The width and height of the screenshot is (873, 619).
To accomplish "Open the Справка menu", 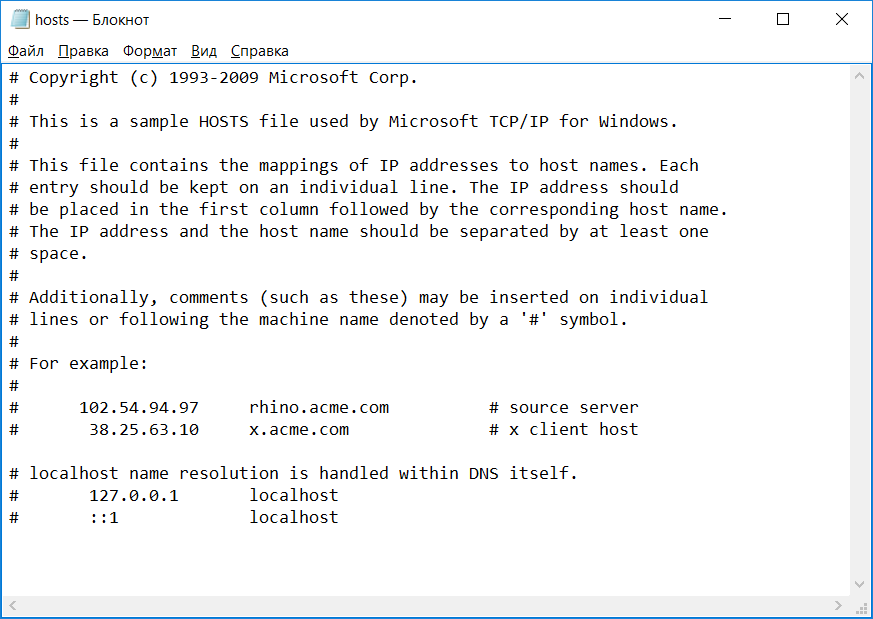I will pos(259,51).
